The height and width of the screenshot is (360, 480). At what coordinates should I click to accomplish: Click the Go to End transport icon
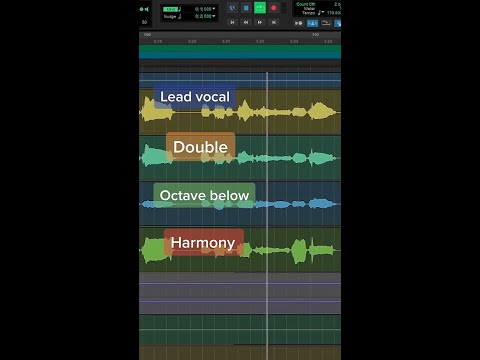pos(274,22)
